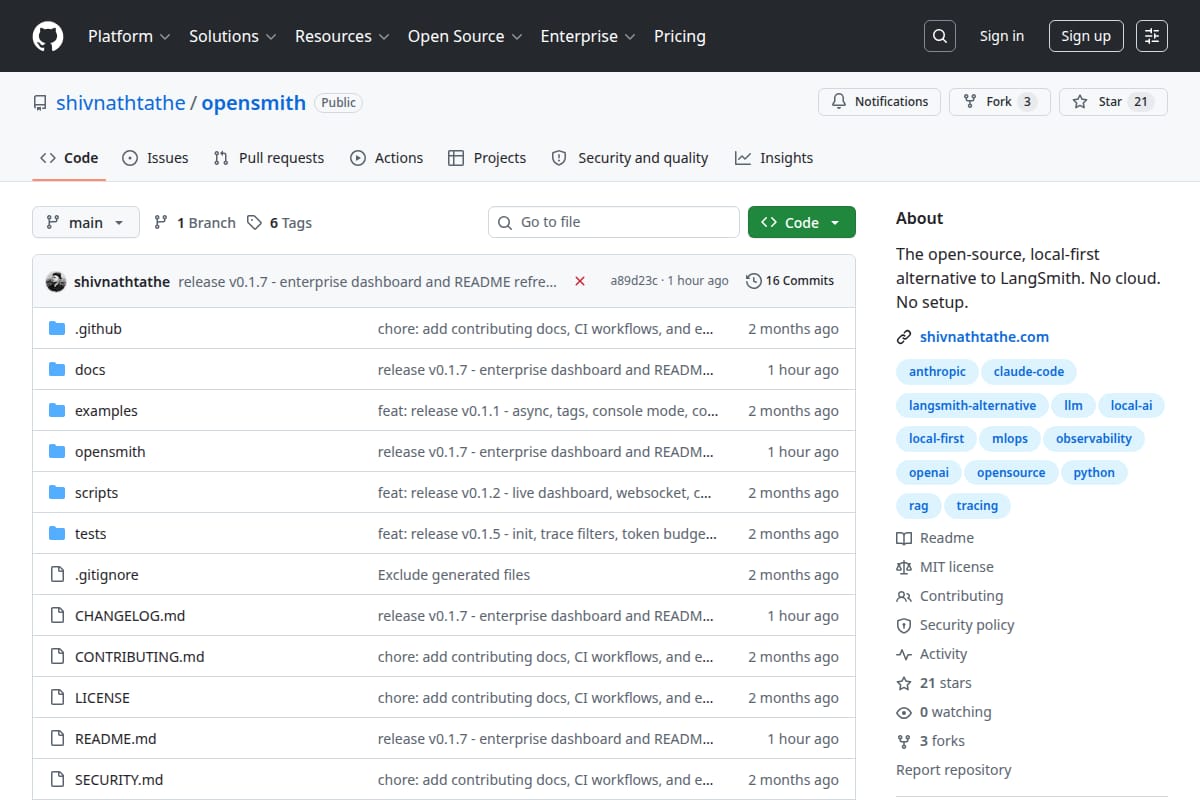The height and width of the screenshot is (800, 1200).
Task: Select the langsmith-alternative topic tag
Action: [972, 405]
